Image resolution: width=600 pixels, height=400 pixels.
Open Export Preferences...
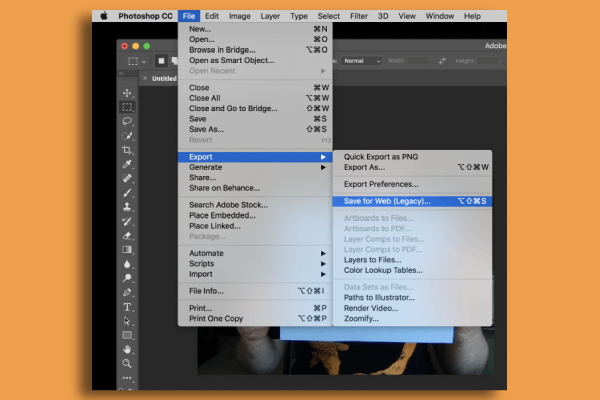pos(412,184)
